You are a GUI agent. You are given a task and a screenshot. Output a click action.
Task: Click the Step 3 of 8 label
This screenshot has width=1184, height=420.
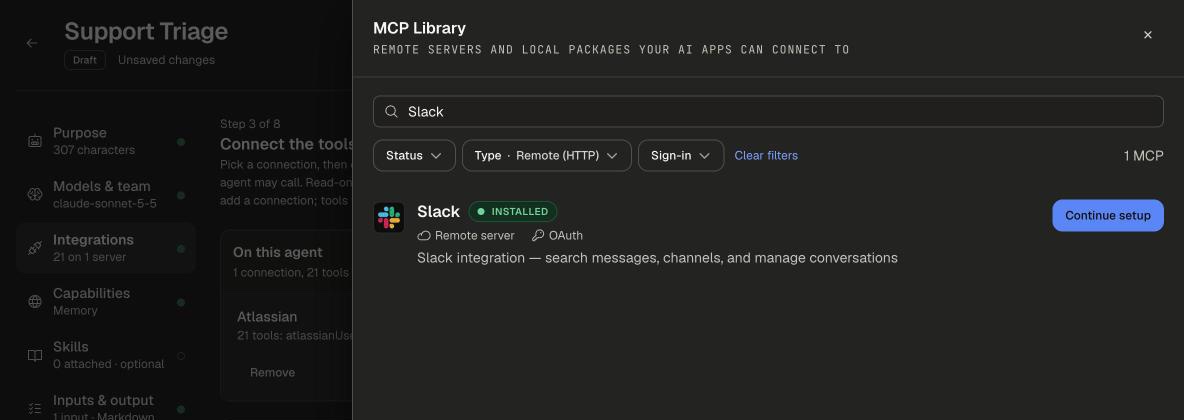click(250, 124)
